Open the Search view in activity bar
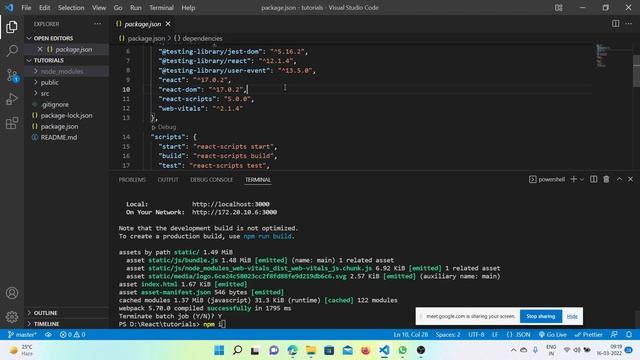The height and width of the screenshot is (360, 640). (12, 51)
